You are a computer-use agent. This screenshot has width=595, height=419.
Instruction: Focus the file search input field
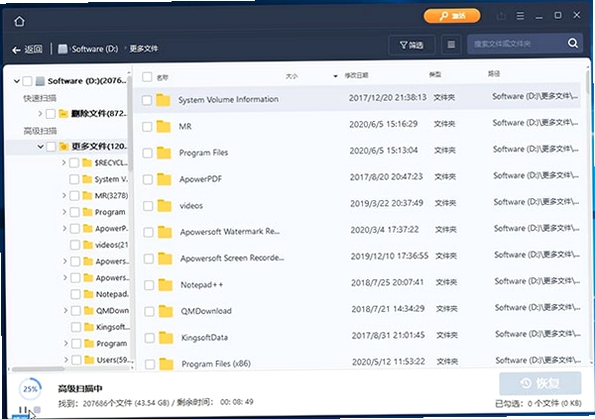pos(517,44)
